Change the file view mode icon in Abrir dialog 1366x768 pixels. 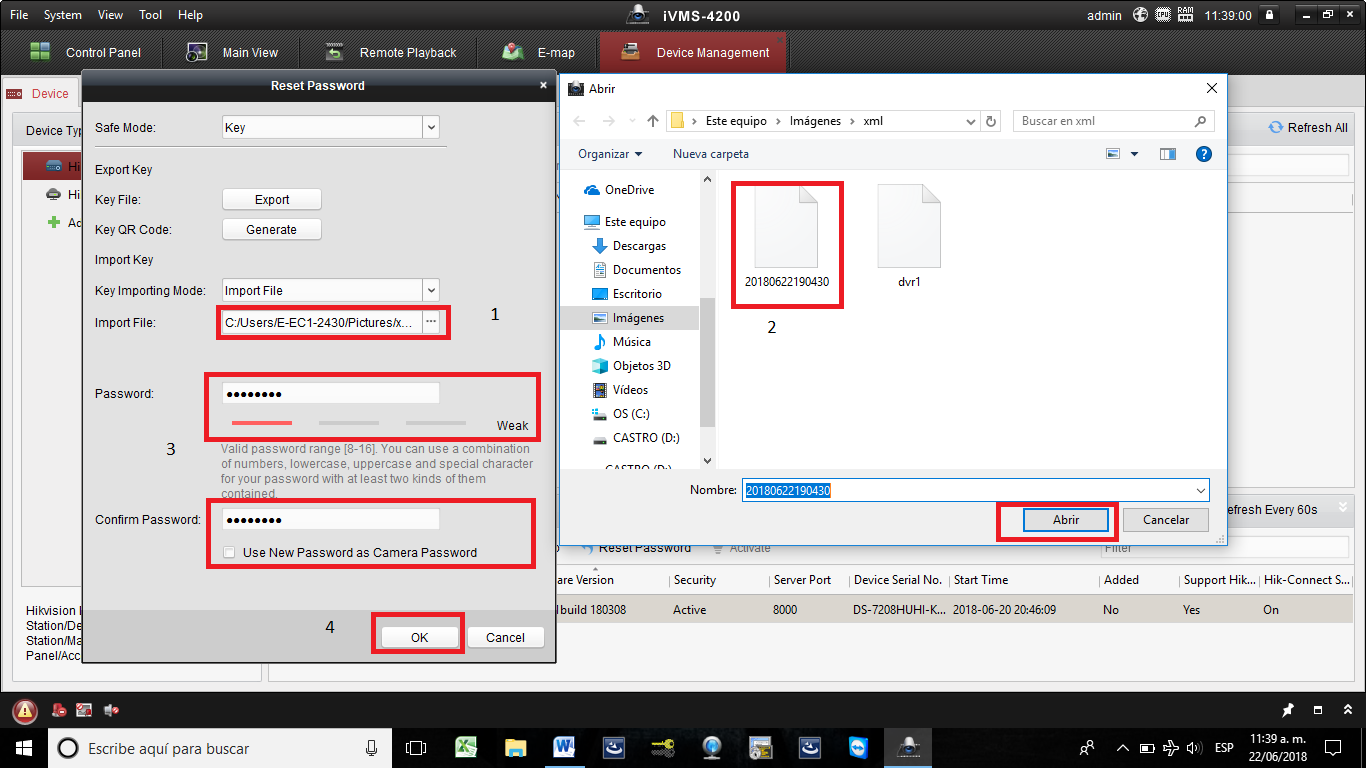1113,154
